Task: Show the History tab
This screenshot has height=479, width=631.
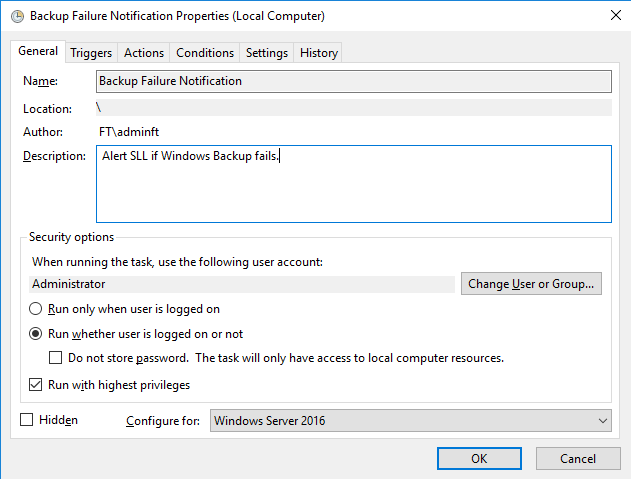Action: pos(319,53)
